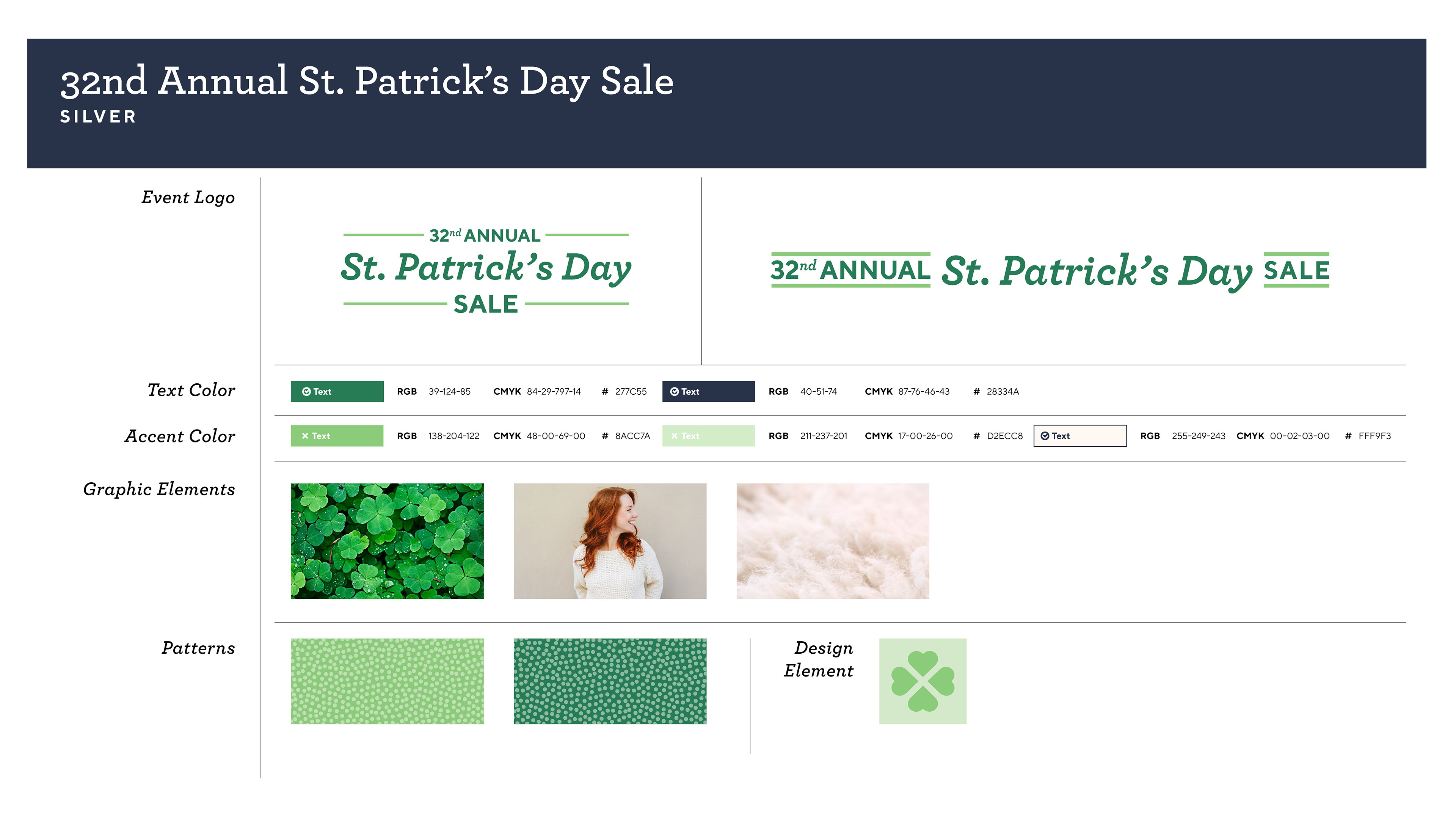Click the checkmark icon in cream Text swatch
This screenshot has height=819, width=1456.
(1045, 436)
